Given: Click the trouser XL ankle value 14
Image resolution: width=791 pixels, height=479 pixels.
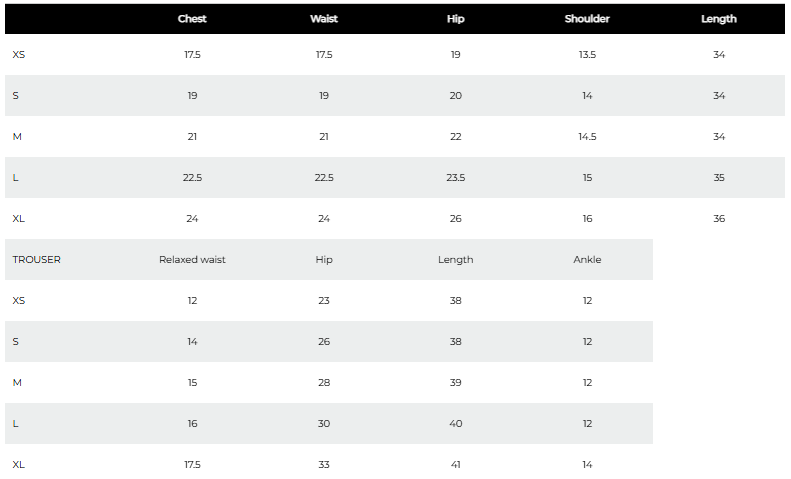Looking at the screenshot, I should 587,464.
